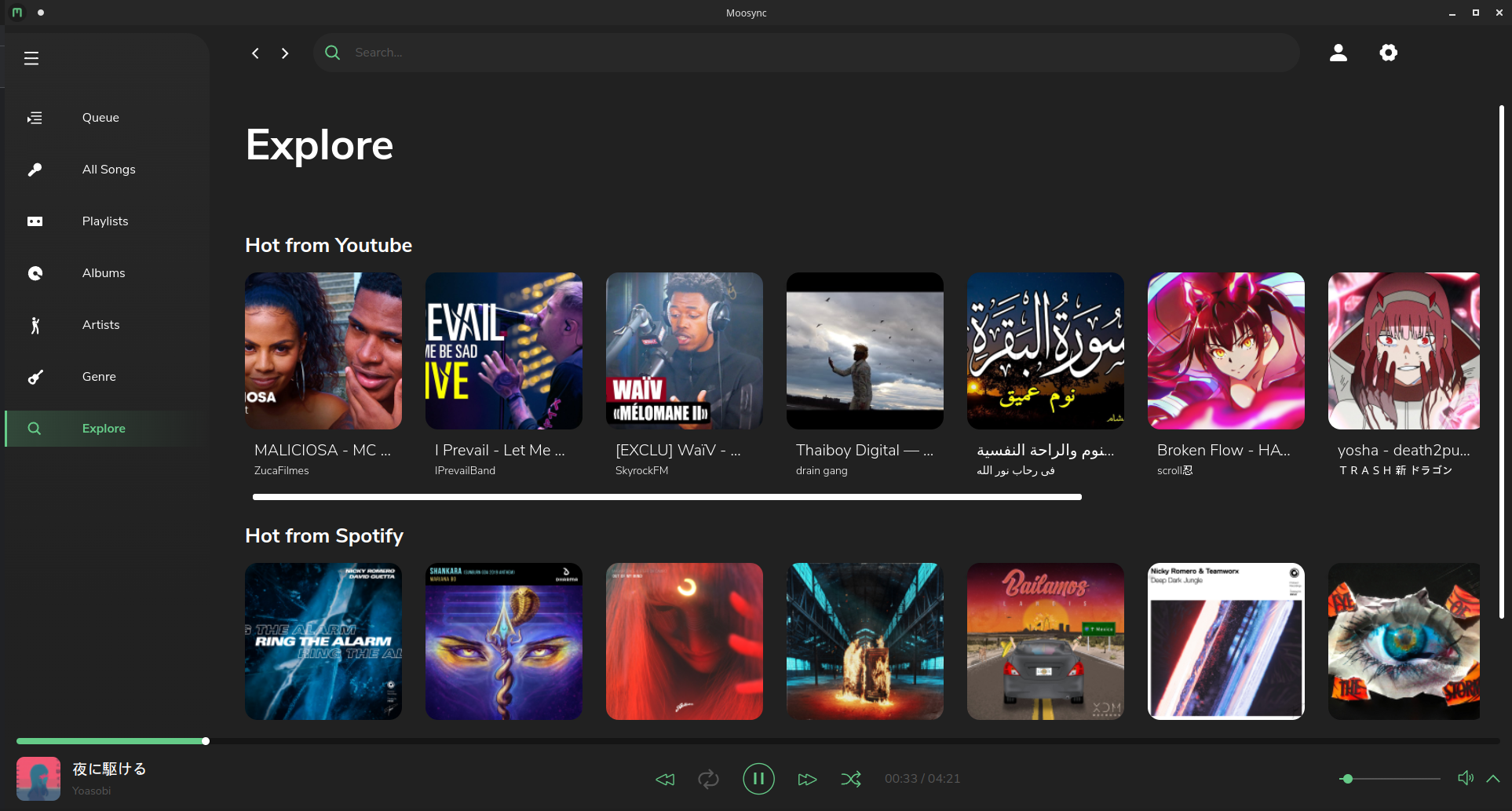The image size is (1512, 811).
Task: Click the Explore magnifier icon in sidebar
Action: 35,429
